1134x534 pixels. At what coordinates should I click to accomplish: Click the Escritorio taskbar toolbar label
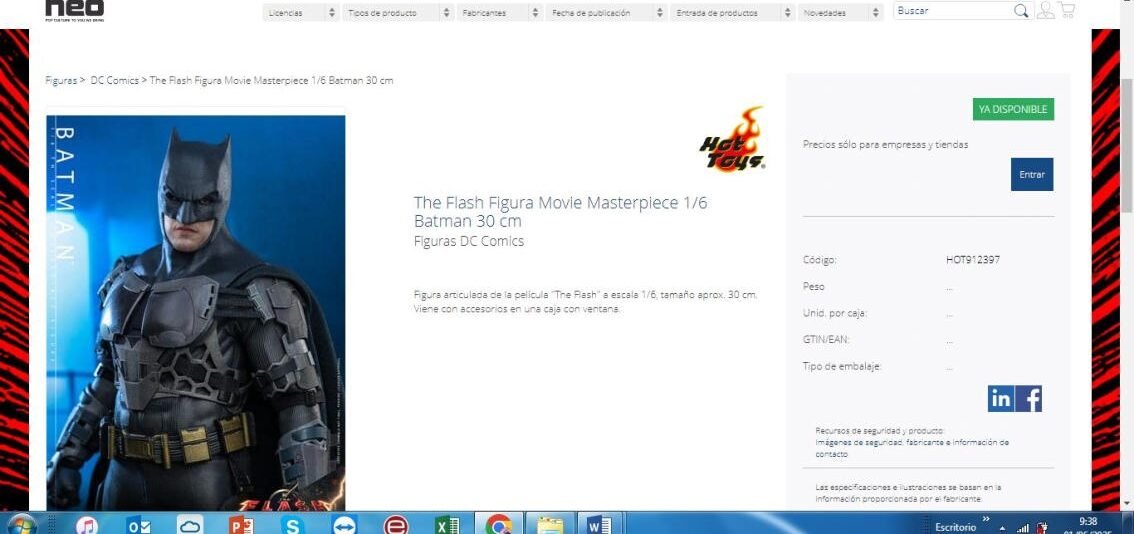(955, 527)
